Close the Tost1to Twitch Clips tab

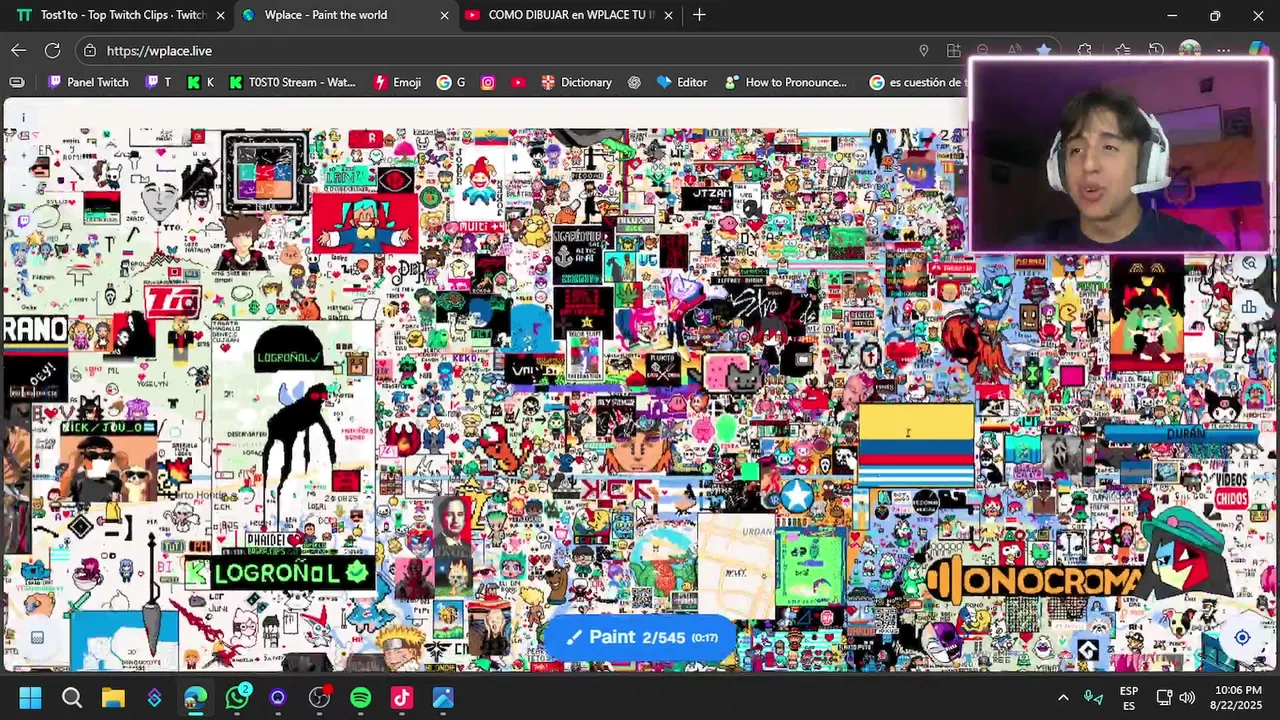click(x=220, y=15)
